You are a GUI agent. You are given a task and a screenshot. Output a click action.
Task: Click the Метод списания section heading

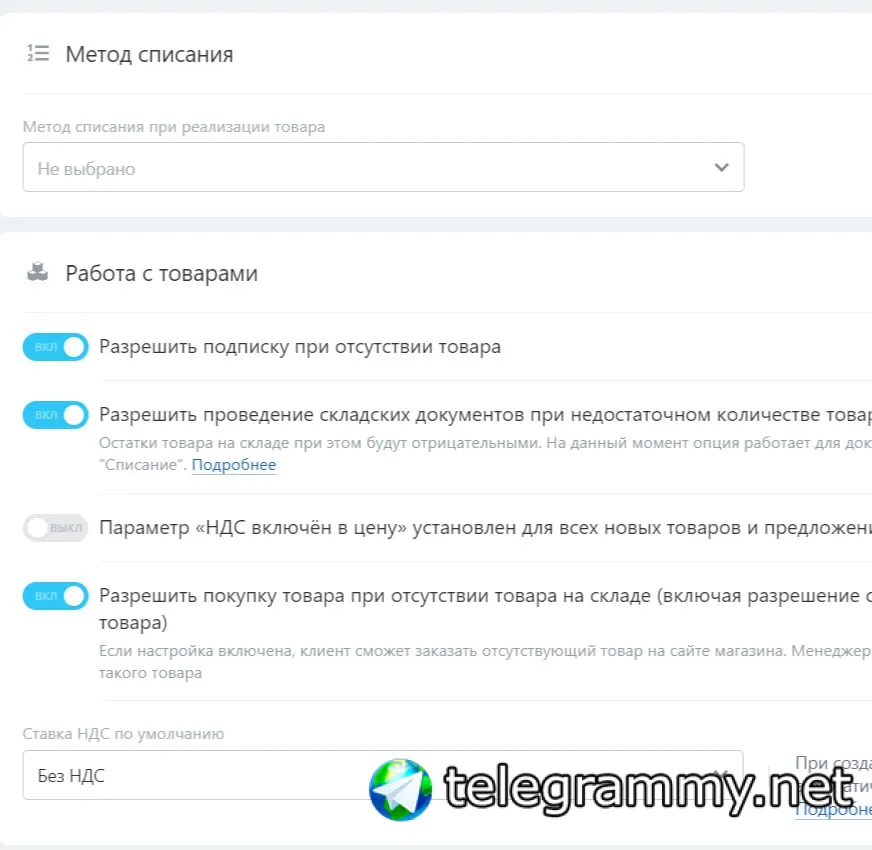[149, 55]
